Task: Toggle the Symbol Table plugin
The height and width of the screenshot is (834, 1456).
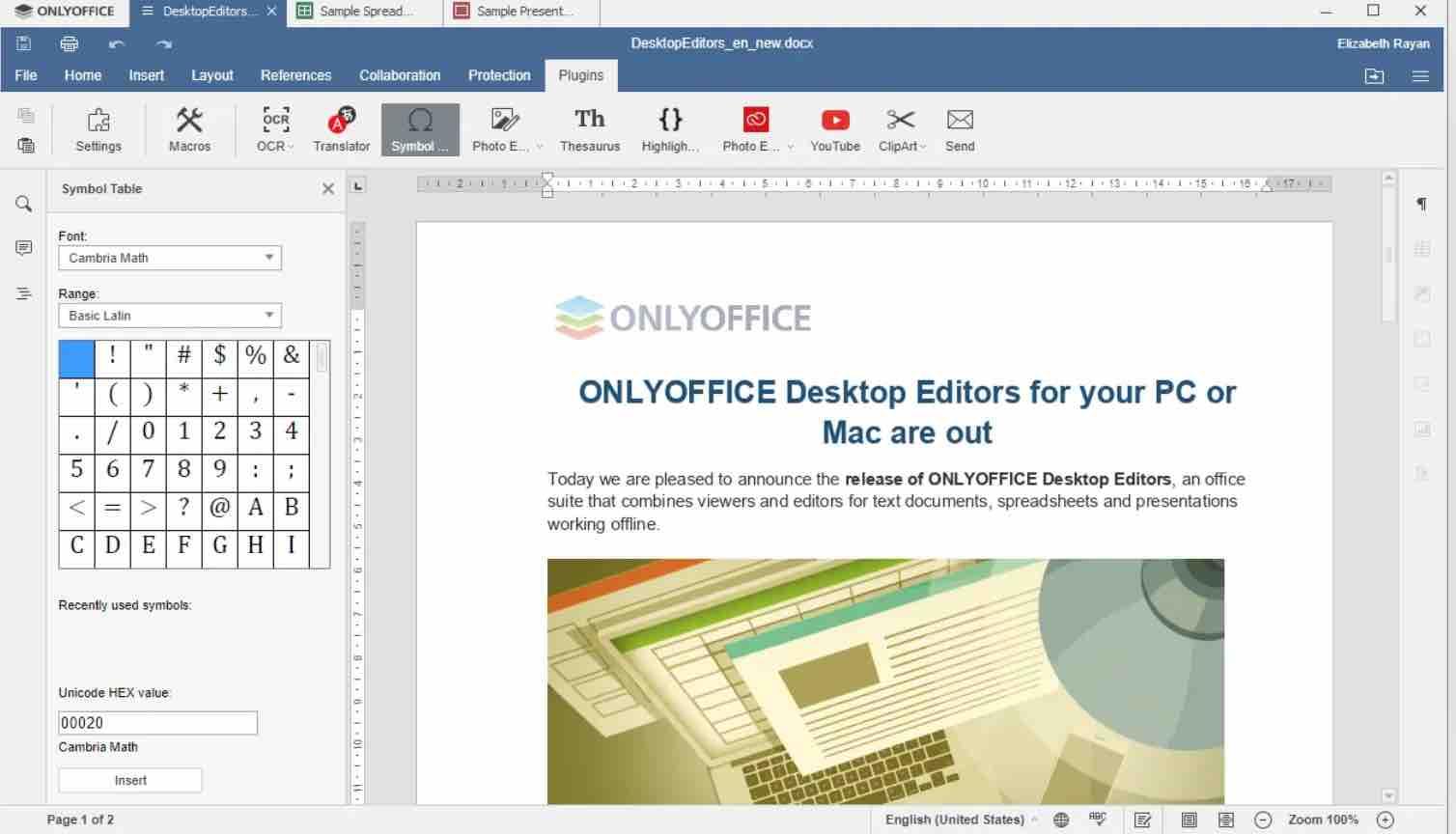Action: tap(420, 130)
